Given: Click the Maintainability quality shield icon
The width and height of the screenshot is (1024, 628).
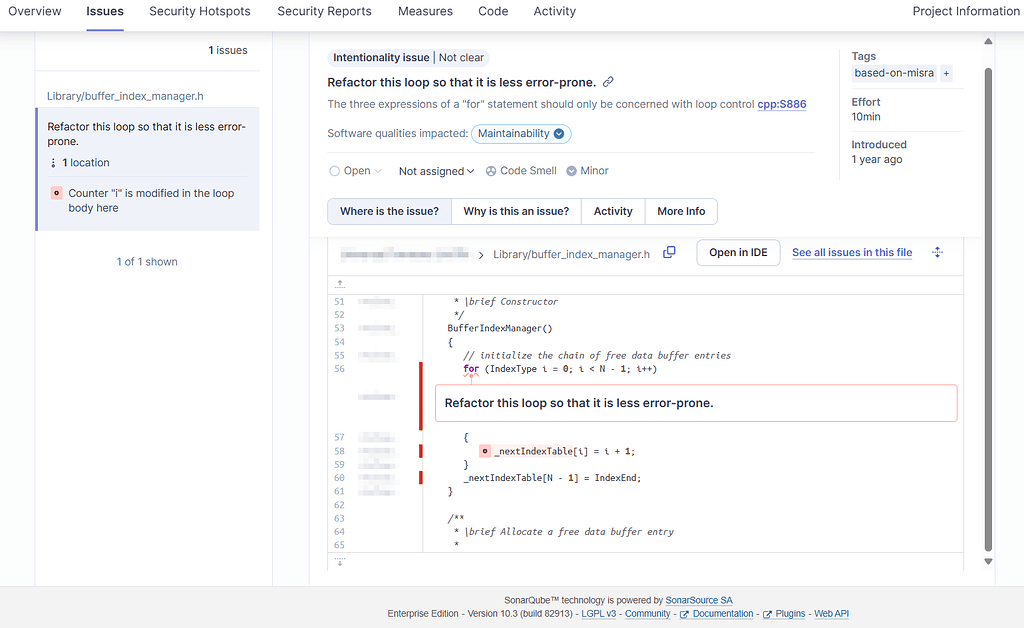Looking at the screenshot, I should click(558, 132).
